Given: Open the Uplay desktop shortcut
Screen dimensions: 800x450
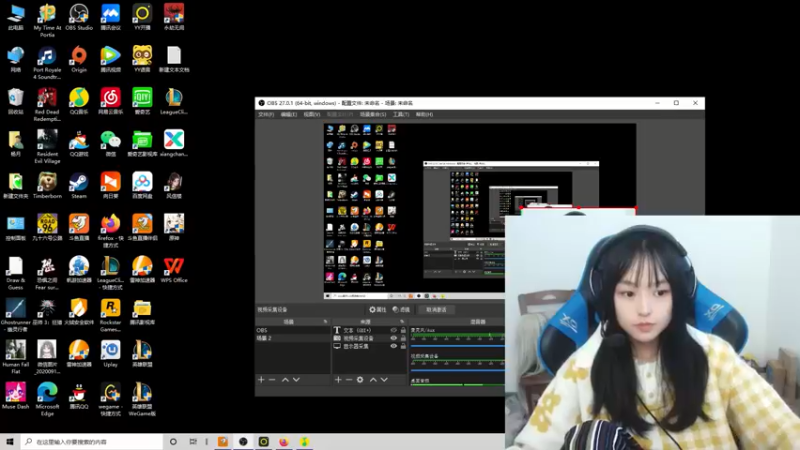Looking at the screenshot, I should coord(111,354).
